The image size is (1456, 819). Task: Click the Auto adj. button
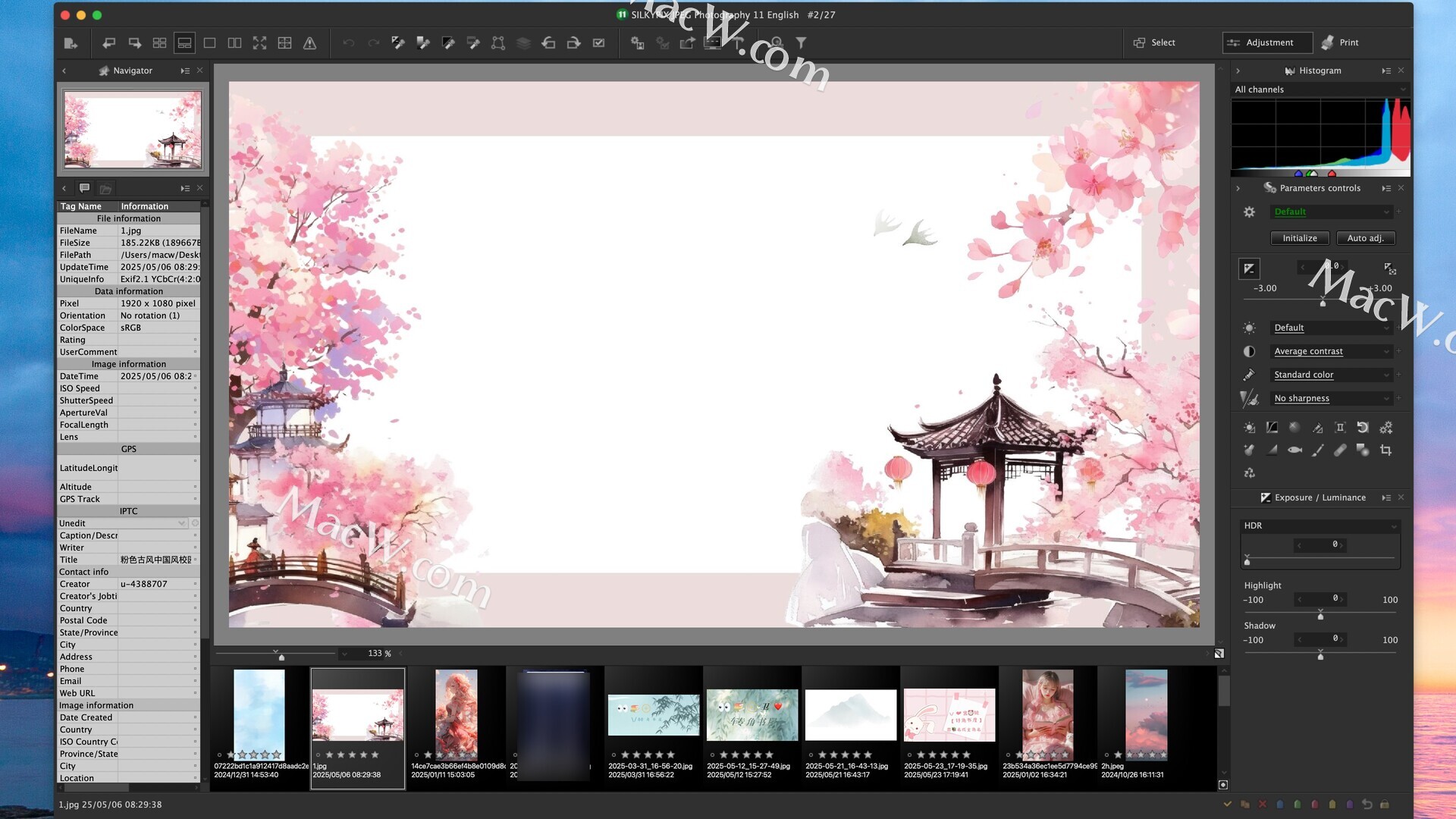[1365, 238]
